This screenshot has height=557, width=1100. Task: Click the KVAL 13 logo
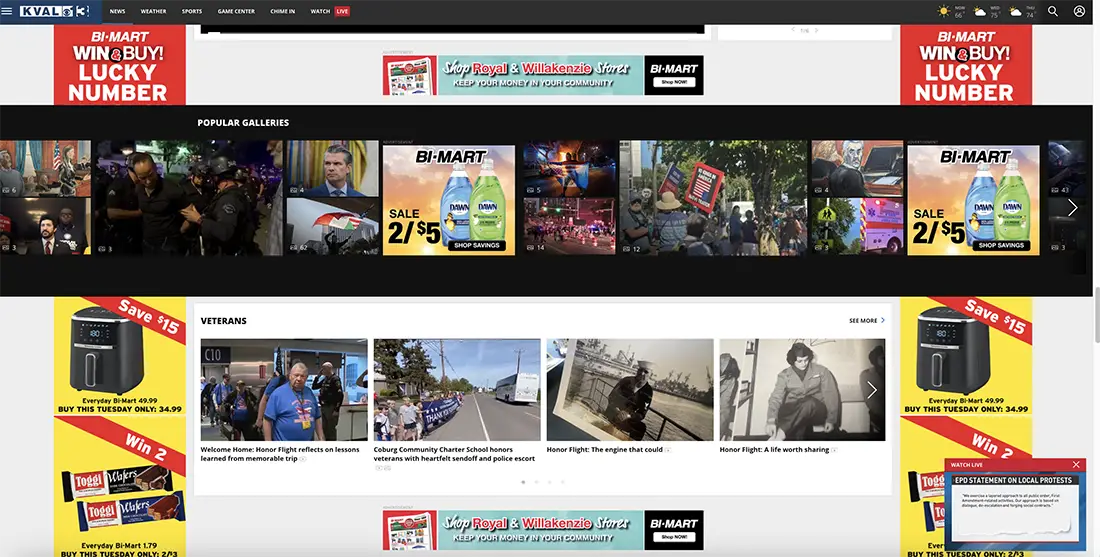pos(54,11)
